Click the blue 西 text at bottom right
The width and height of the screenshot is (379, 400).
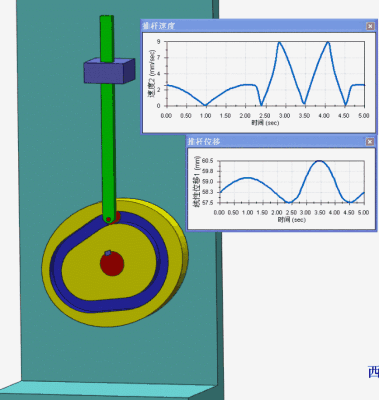(x=373, y=372)
